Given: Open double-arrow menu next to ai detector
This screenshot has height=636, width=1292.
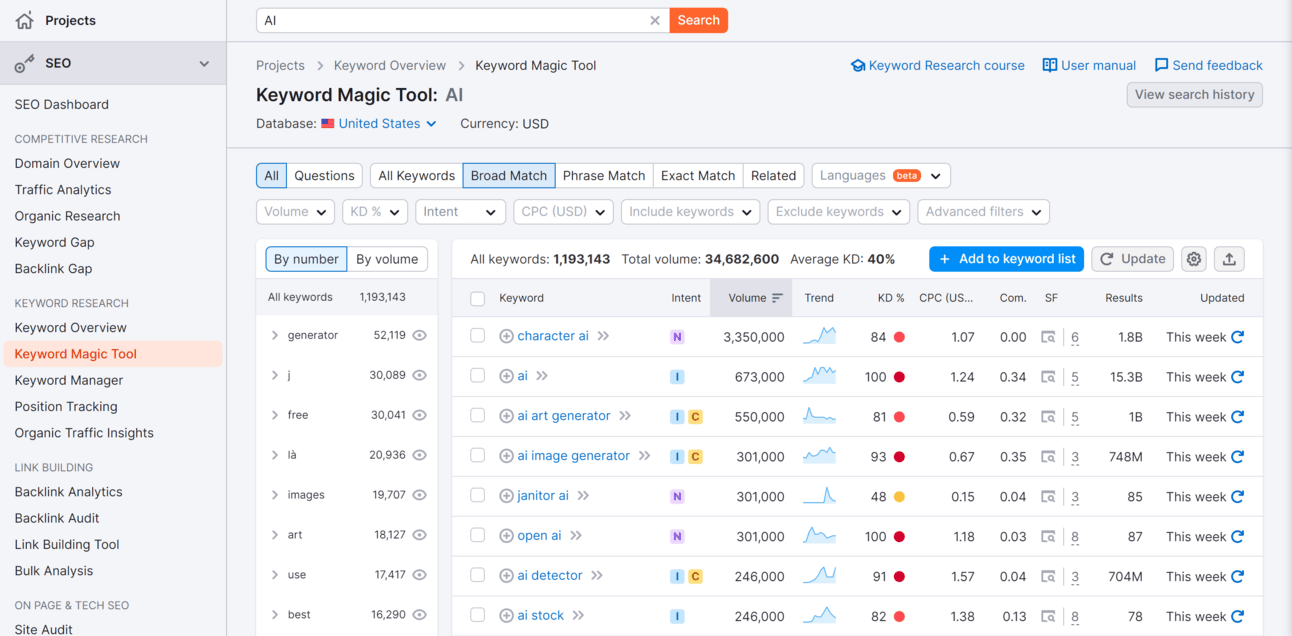Looking at the screenshot, I should 597,576.
